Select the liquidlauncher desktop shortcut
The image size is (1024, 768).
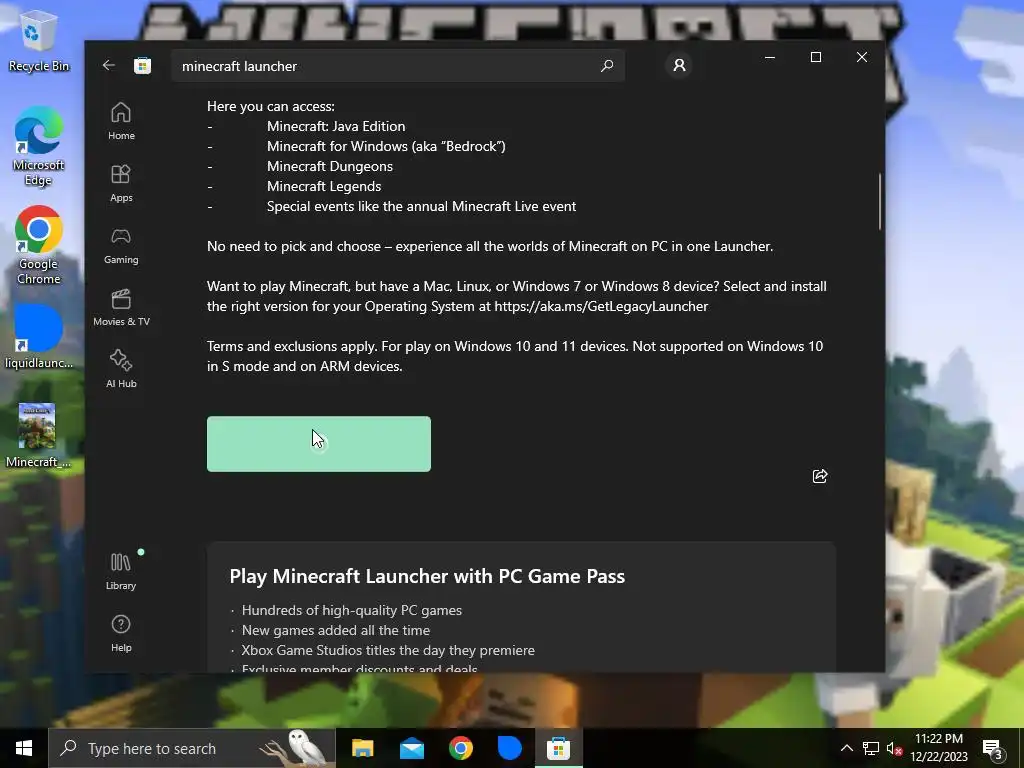tap(39, 337)
